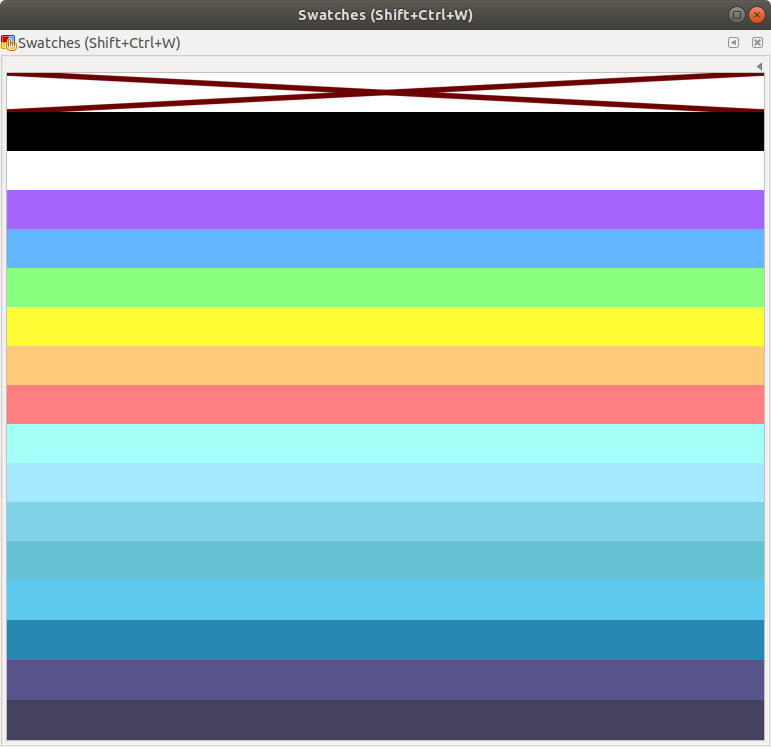
Task: Apply the green color swatch
Action: 385,287
